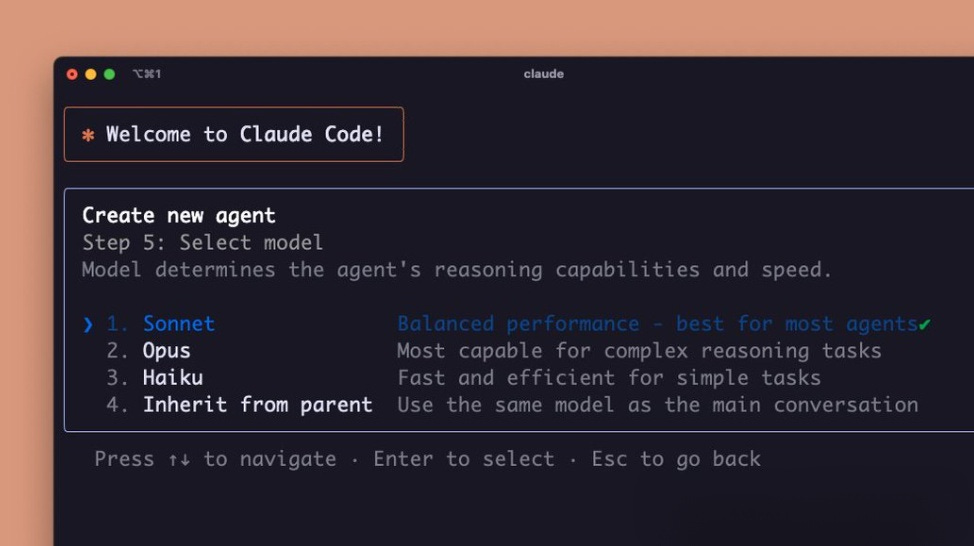Click 'Most capable for complex reasoning tasks' text
This screenshot has width=974, height=546.
639,351
